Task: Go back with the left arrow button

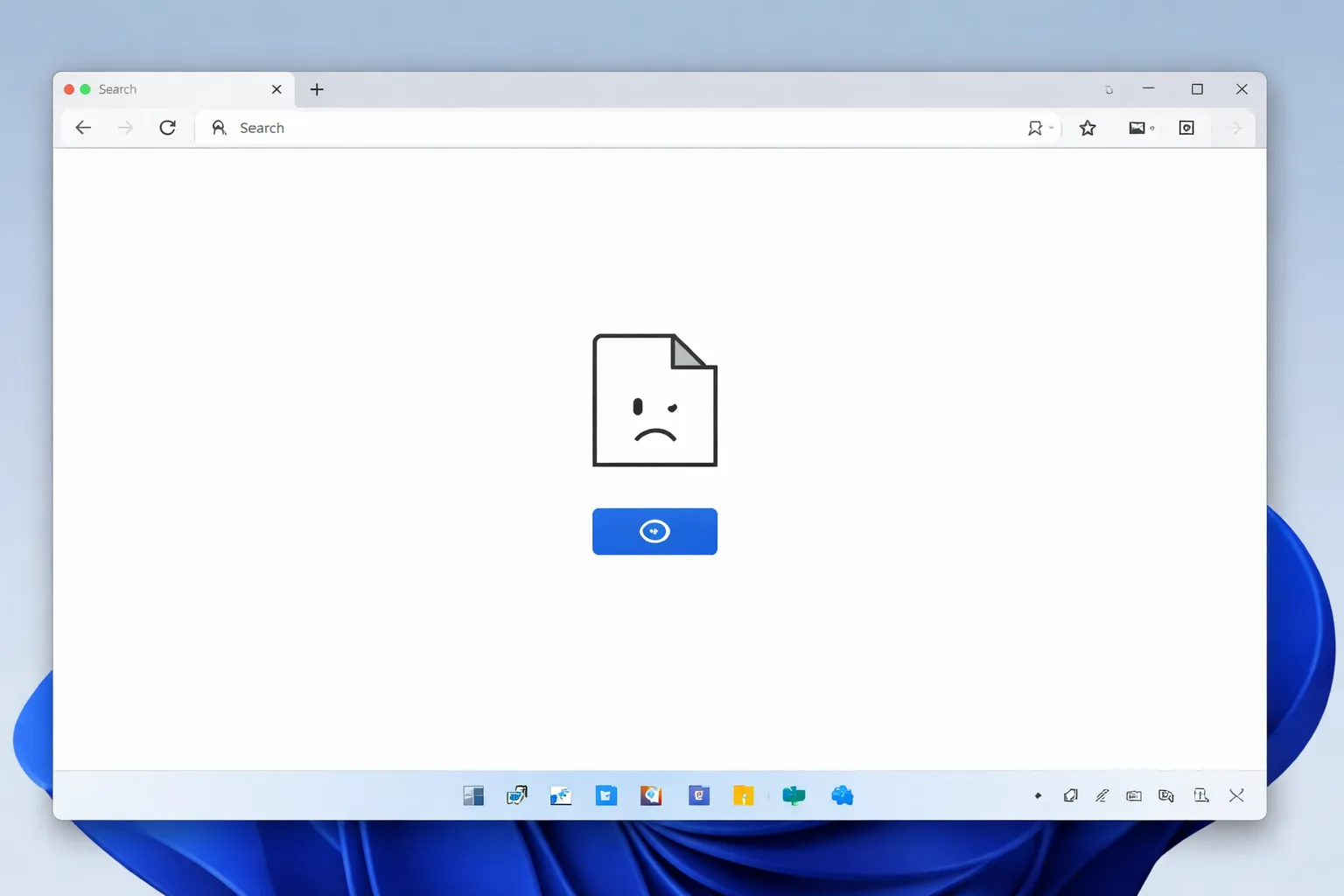Action: pyautogui.click(x=83, y=128)
